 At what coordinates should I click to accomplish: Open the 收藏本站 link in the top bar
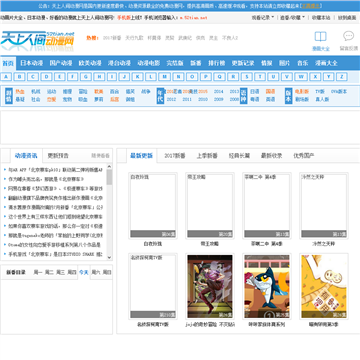coord(321,17)
